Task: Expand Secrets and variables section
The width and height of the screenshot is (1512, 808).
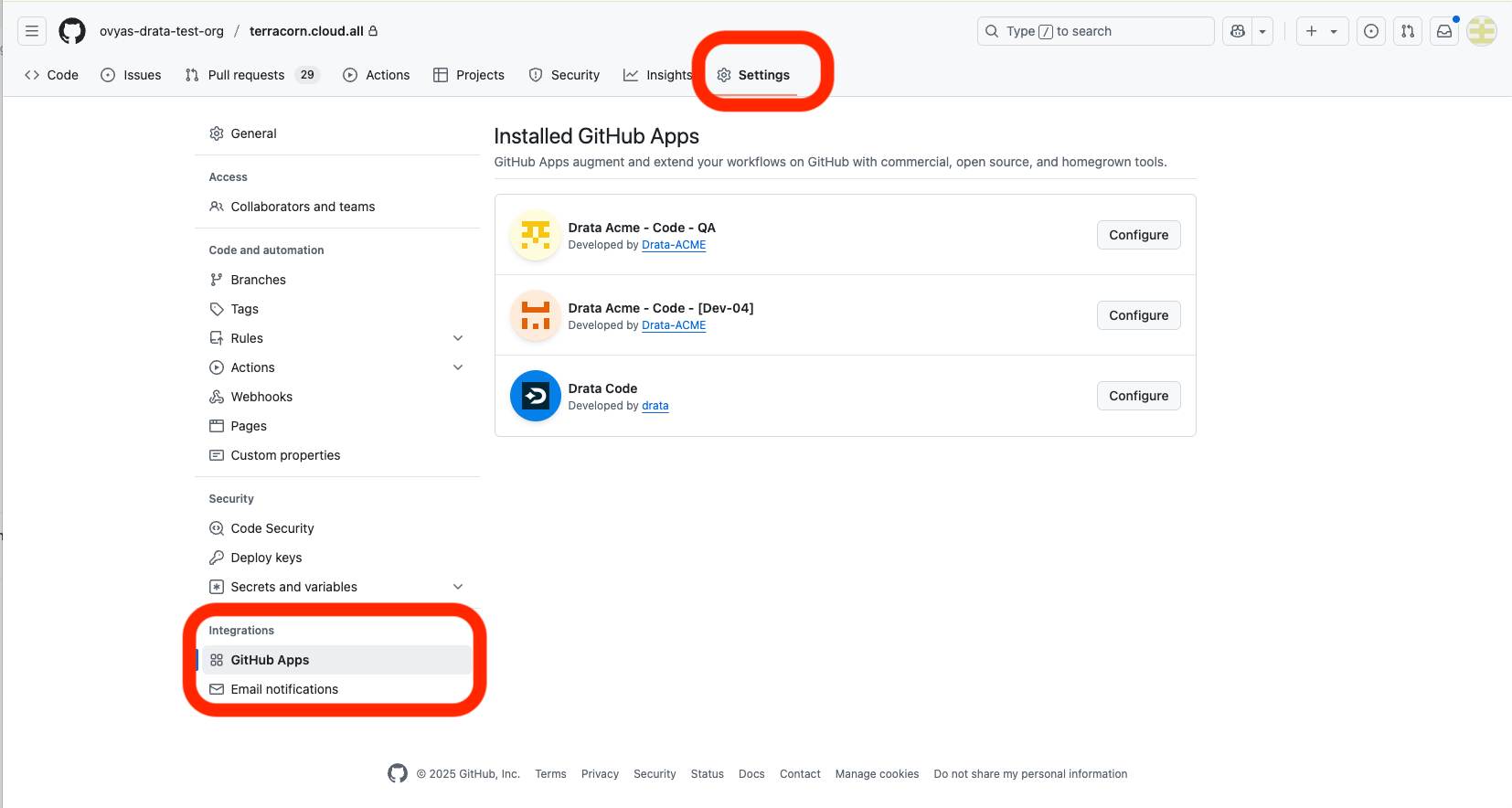Action: 337,587
